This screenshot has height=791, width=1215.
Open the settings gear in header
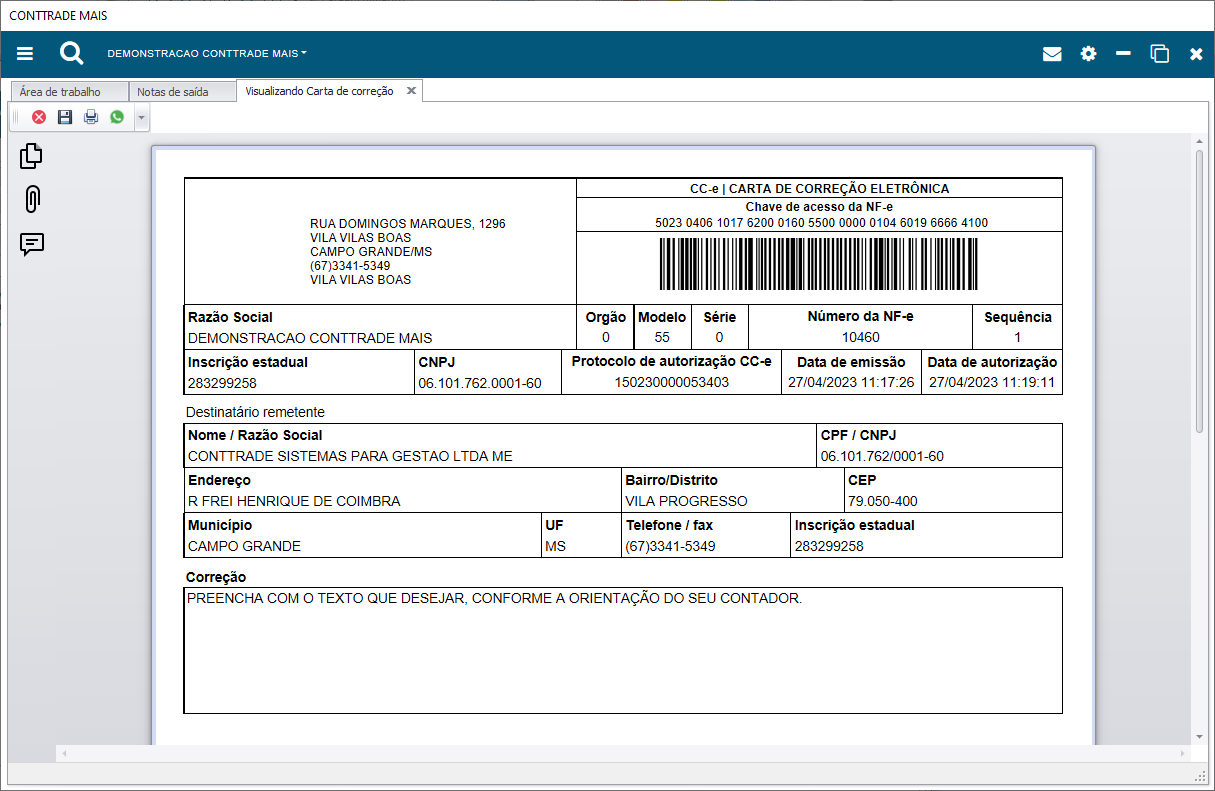point(1088,54)
